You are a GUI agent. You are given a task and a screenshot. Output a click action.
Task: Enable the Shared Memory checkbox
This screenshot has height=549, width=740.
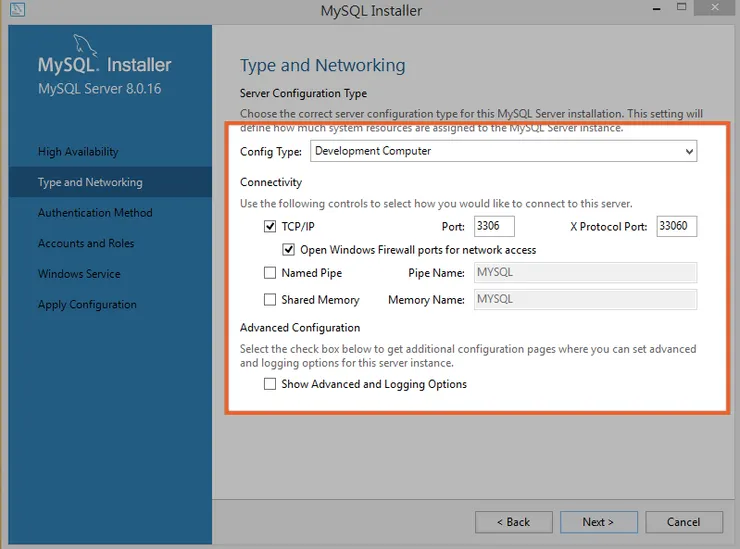tap(270, 300)
